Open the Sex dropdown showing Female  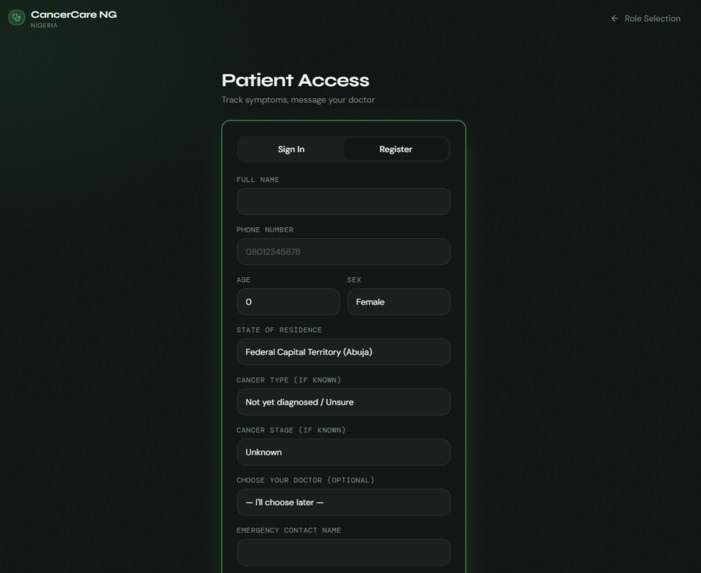point(399,302)
